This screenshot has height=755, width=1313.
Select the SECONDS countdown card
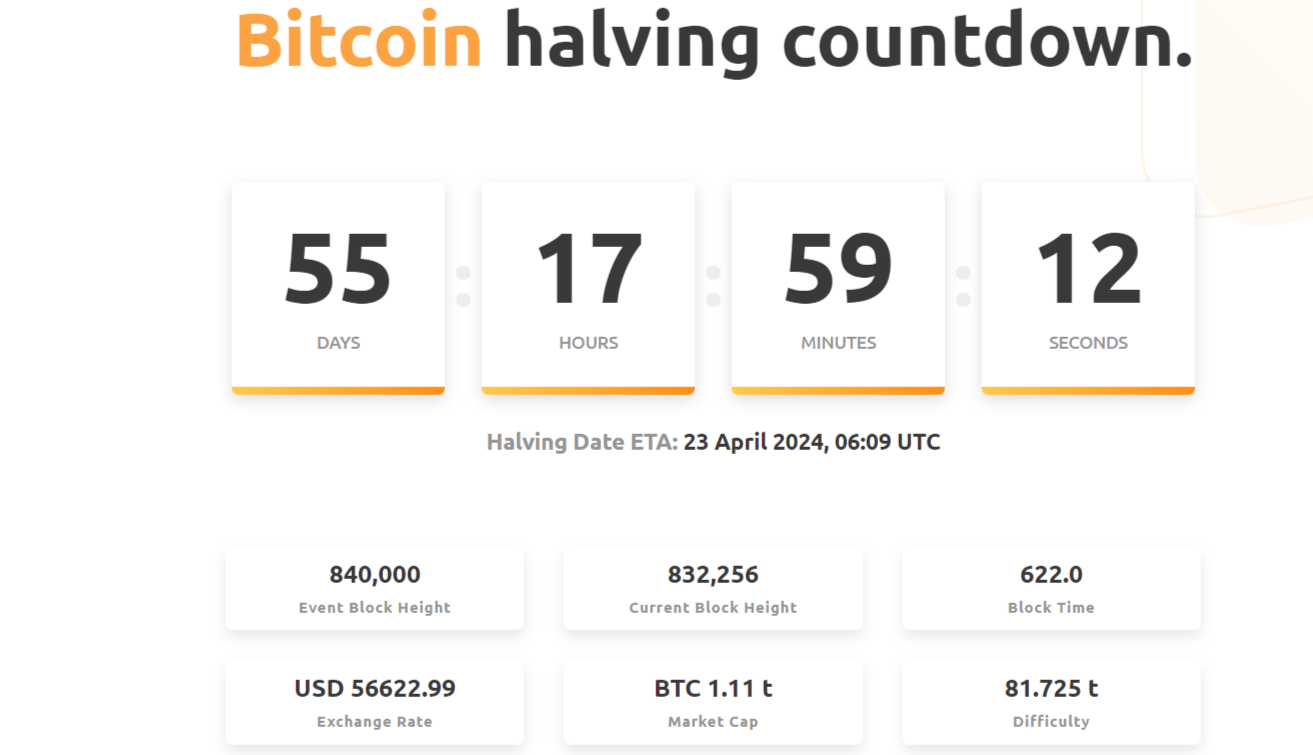[x=1088, y=285]
